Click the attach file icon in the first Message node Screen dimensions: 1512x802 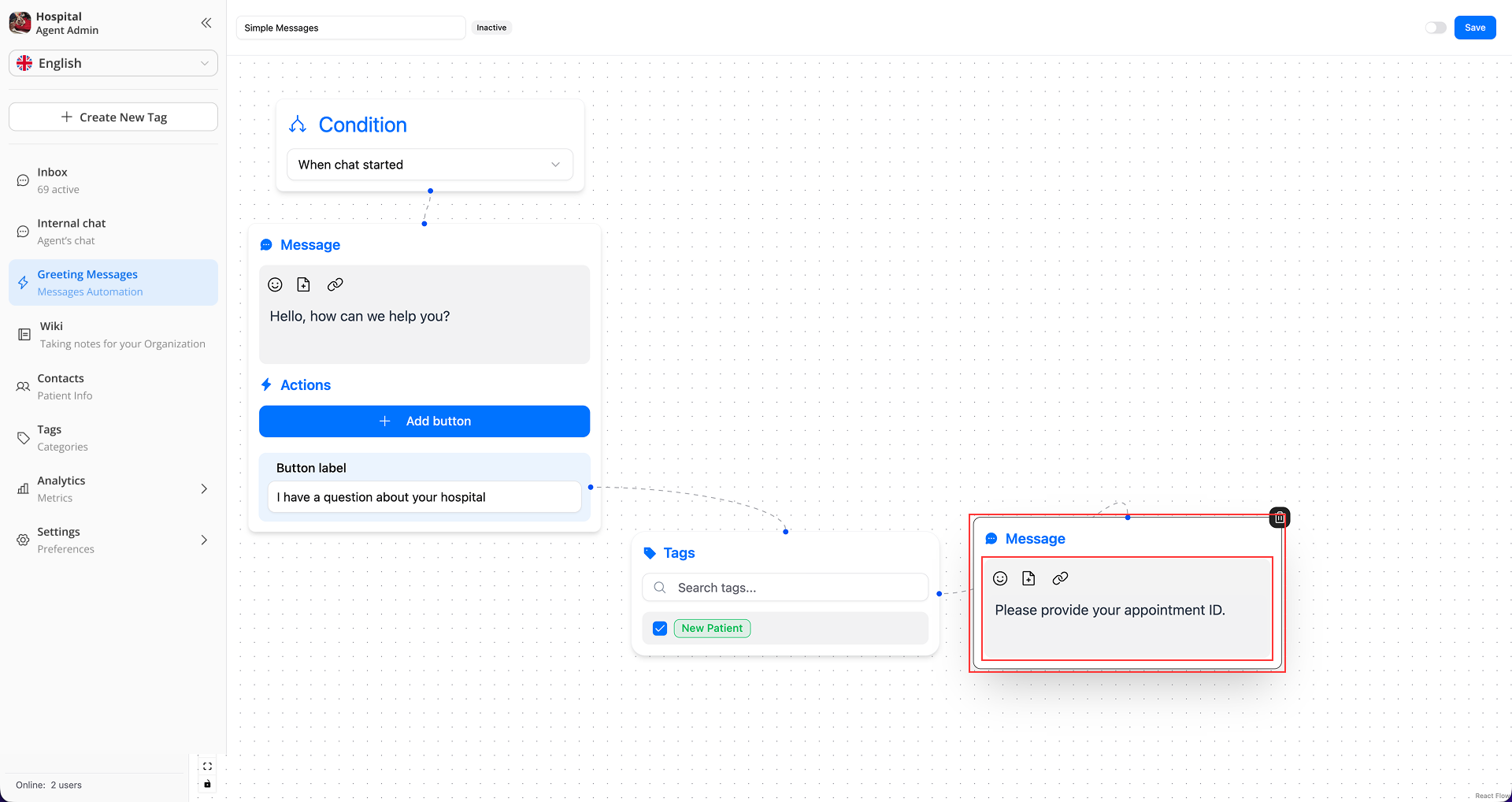pos(303,284)
